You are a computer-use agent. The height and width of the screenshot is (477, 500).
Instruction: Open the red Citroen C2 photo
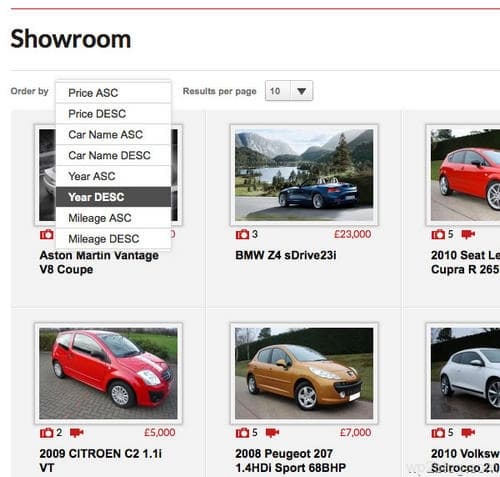[x=108, y=373]
